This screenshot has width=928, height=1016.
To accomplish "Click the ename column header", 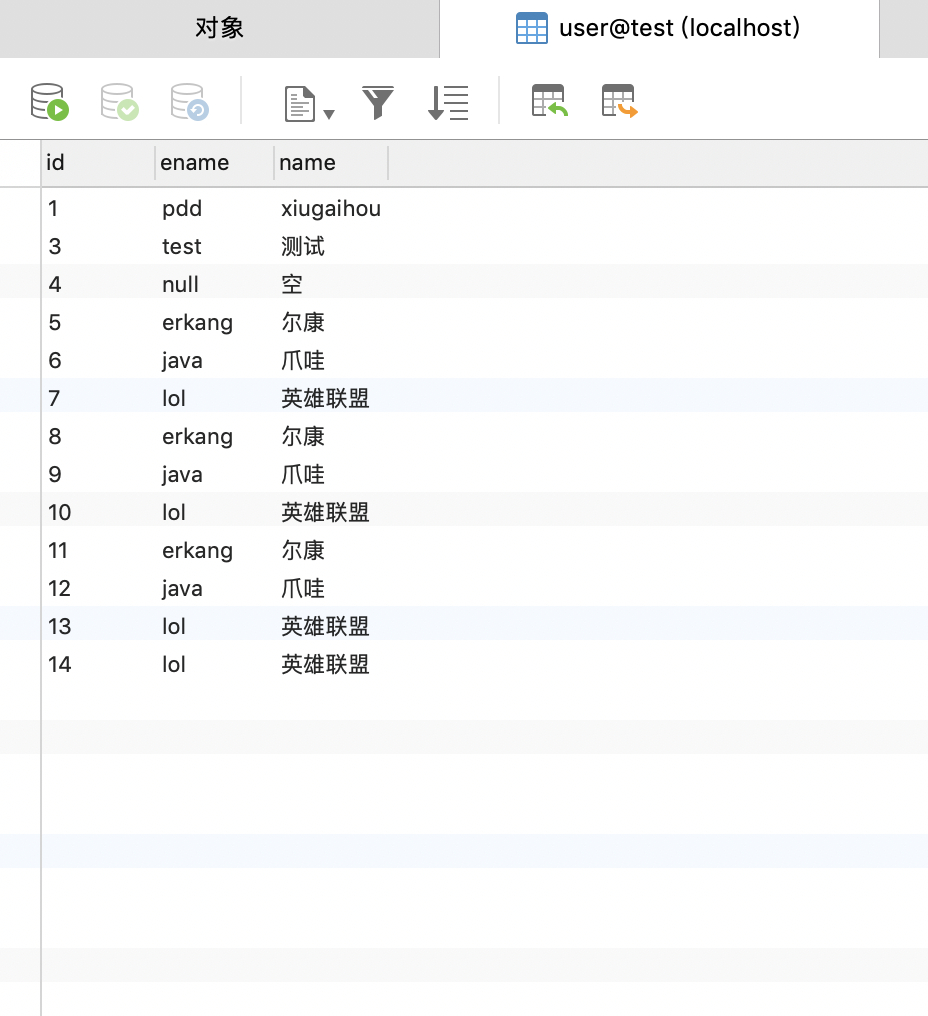I will (x=215, y=163).
